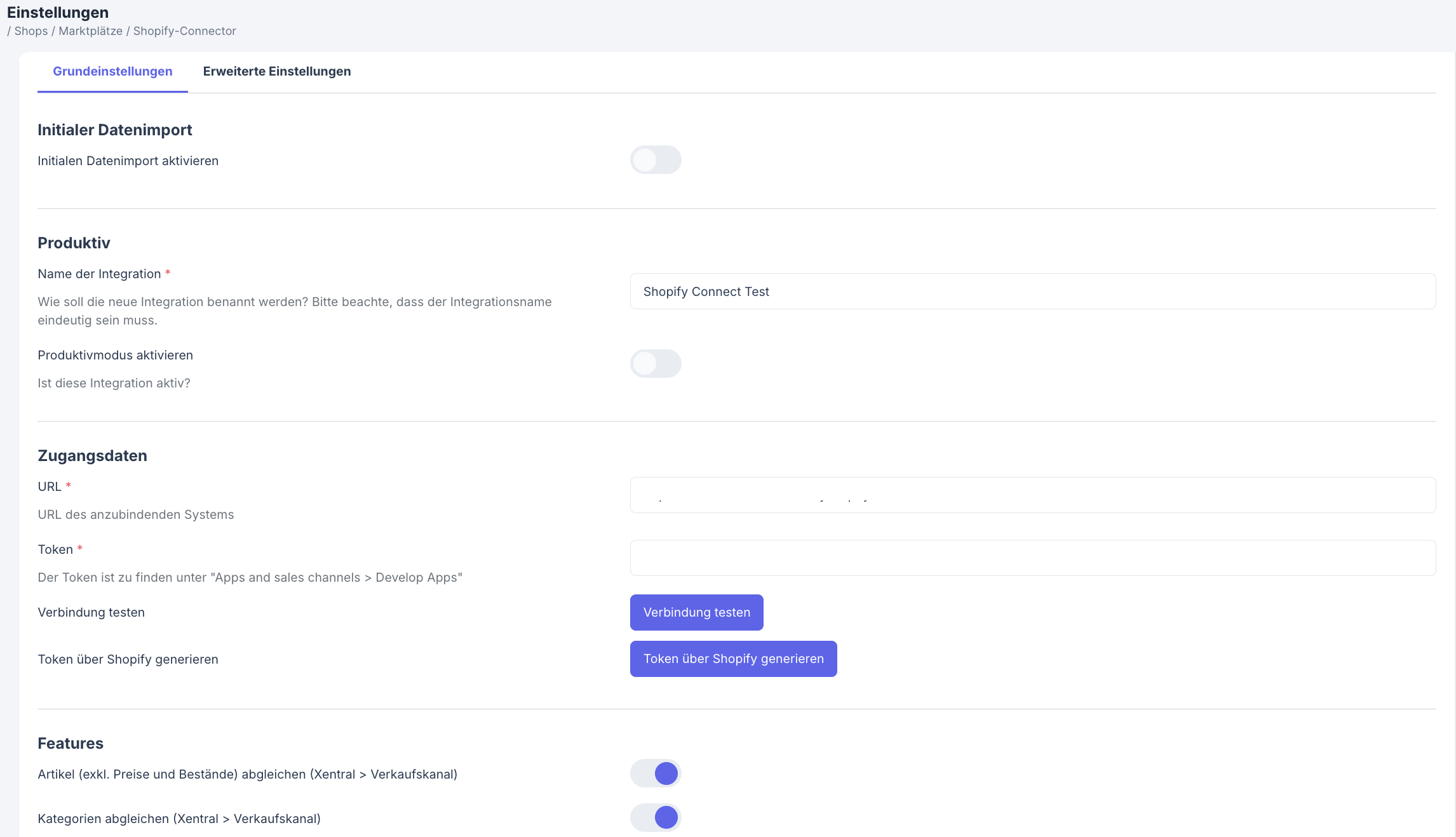Click the Token über Shopify generieren button
1456x837 pixels.
coord(733,659)
